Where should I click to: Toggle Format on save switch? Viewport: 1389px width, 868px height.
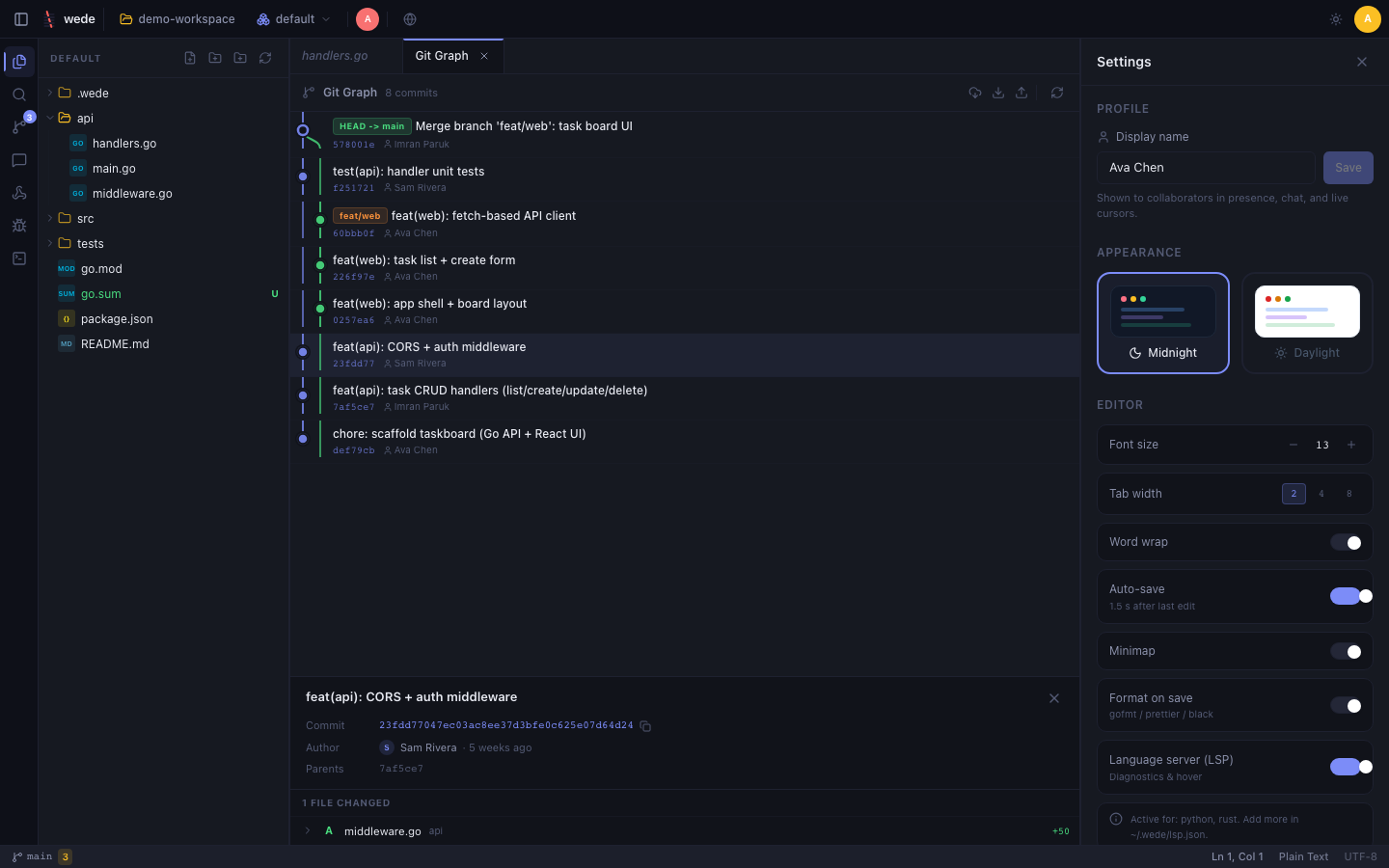pyautogui.click(x=1346, y=705)
